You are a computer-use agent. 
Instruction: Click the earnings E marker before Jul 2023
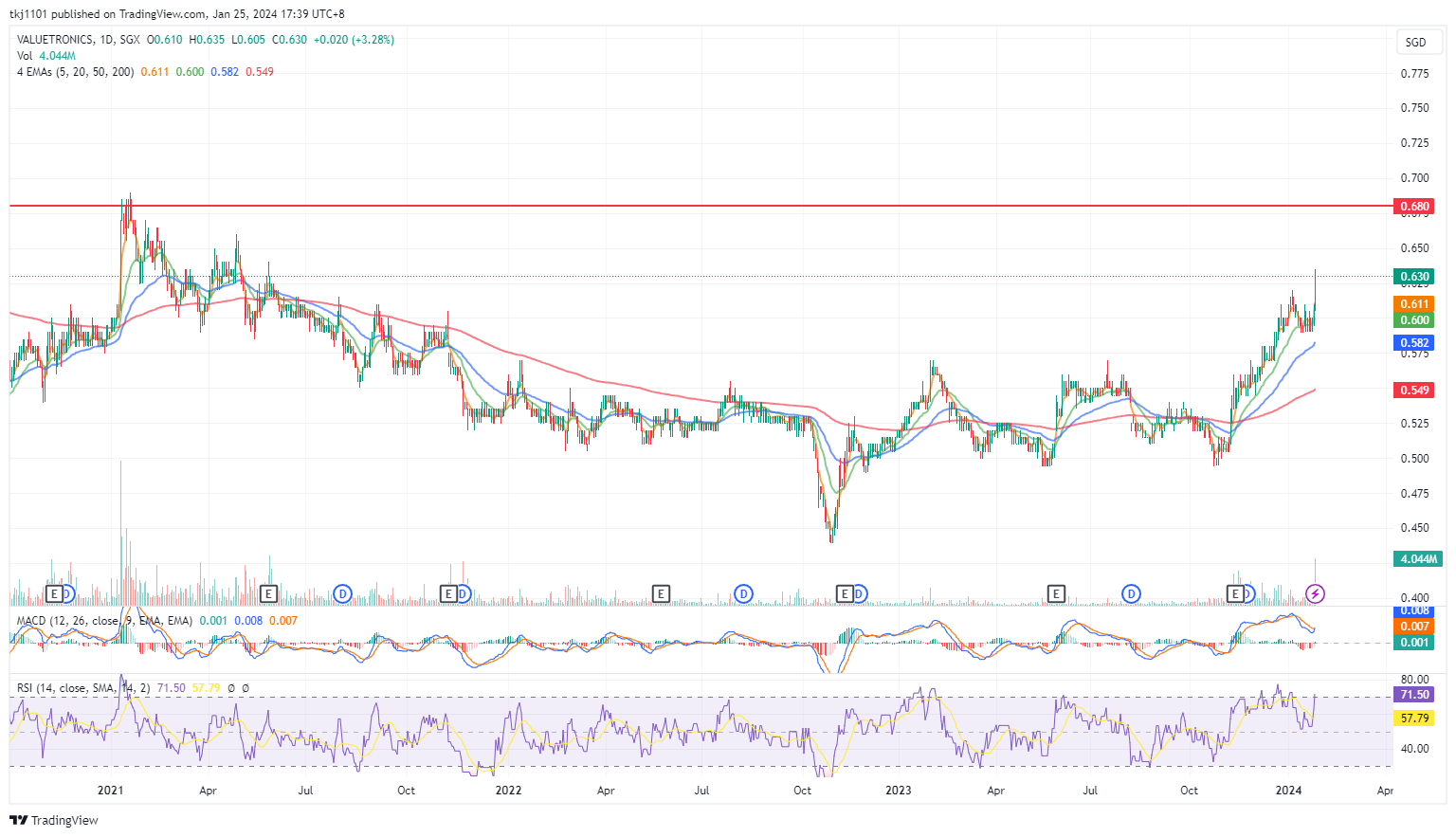point(1056,594)
